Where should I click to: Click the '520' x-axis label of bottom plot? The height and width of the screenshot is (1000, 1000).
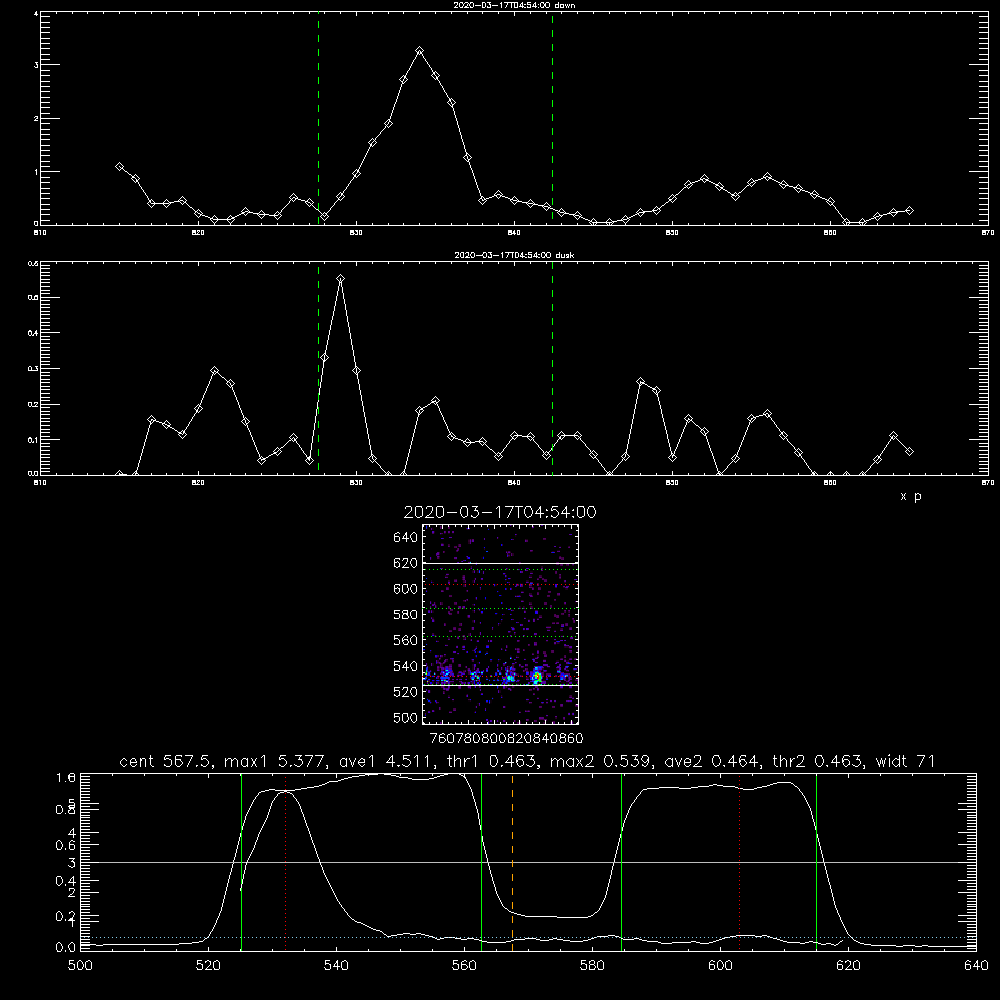click(209, 966)
